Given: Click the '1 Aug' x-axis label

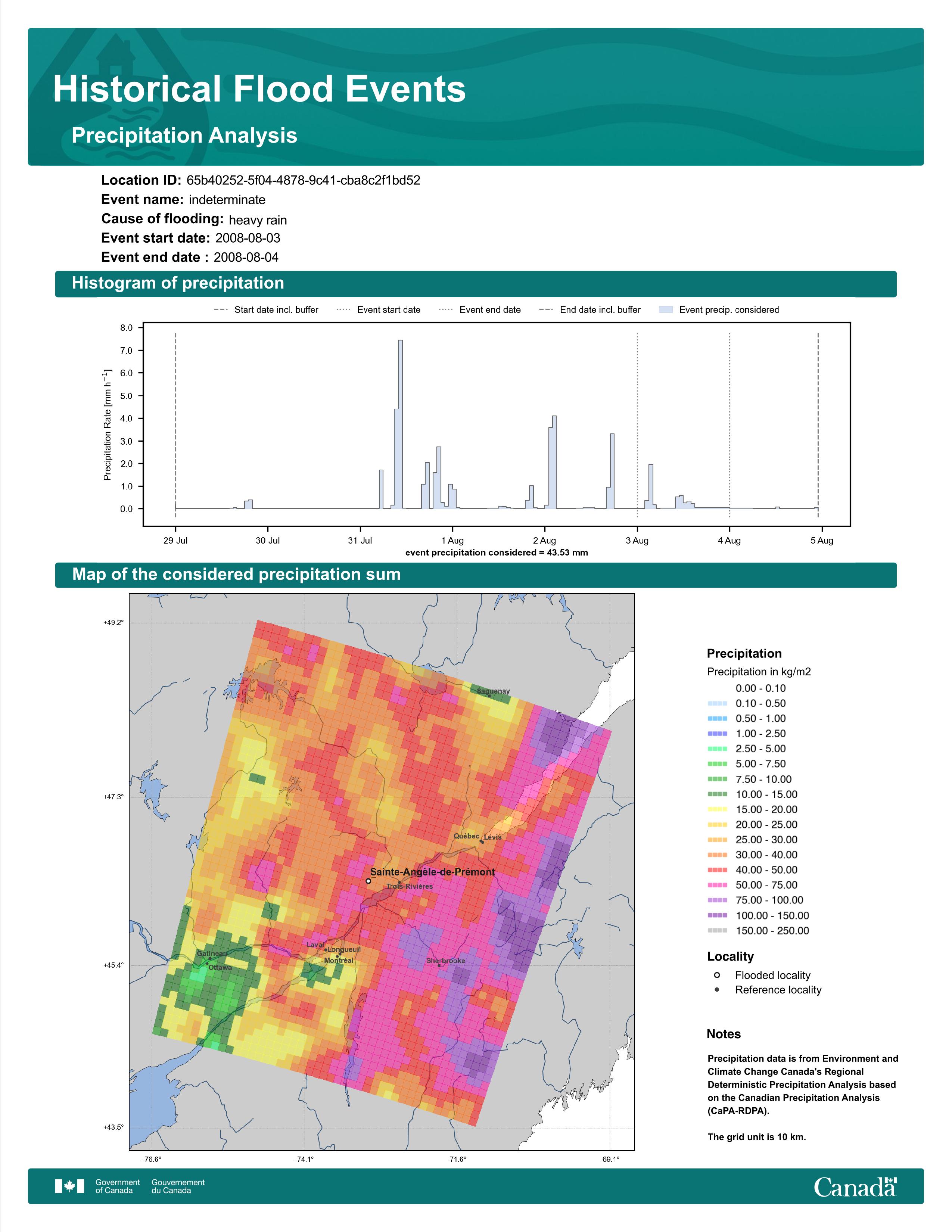Looking at the screenshot, I should coord(452,541).
